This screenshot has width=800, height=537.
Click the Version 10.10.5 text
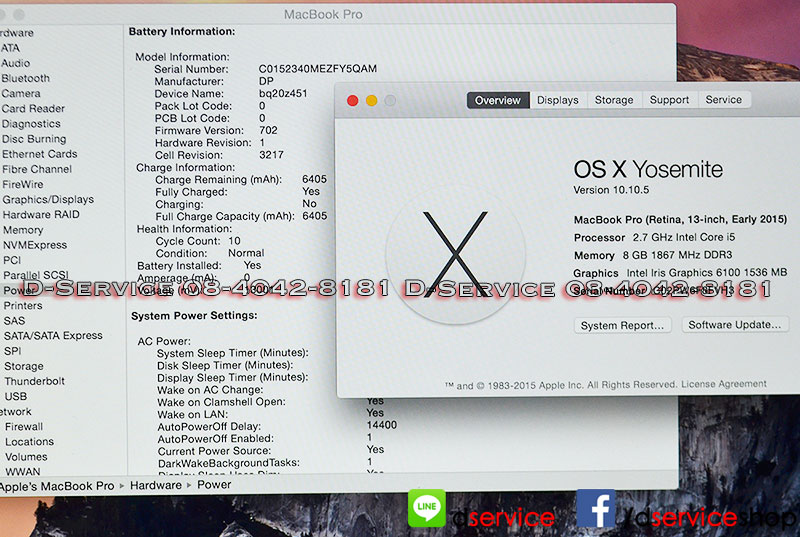point(611,190)
